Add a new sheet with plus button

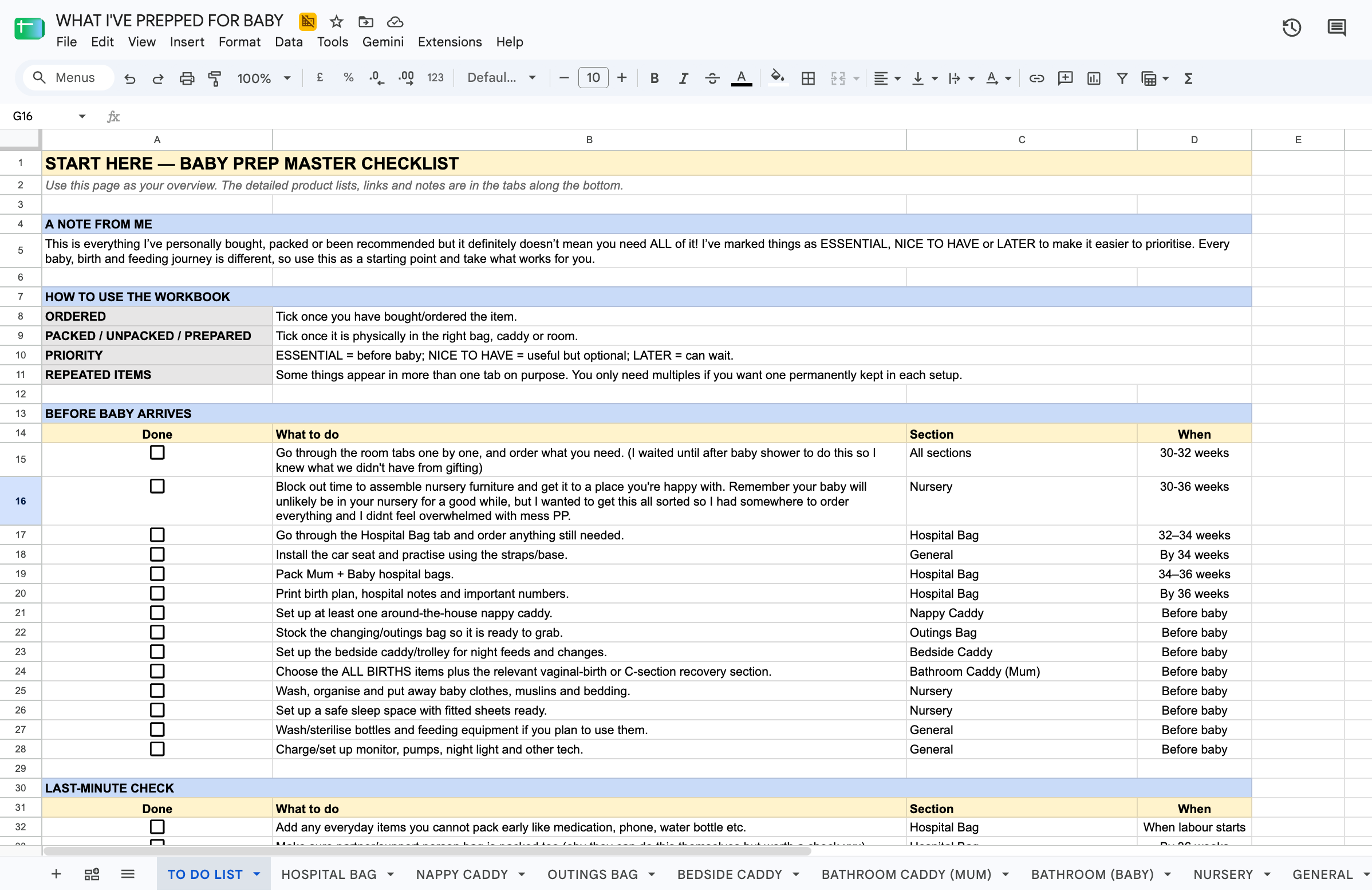pos(56,874)
